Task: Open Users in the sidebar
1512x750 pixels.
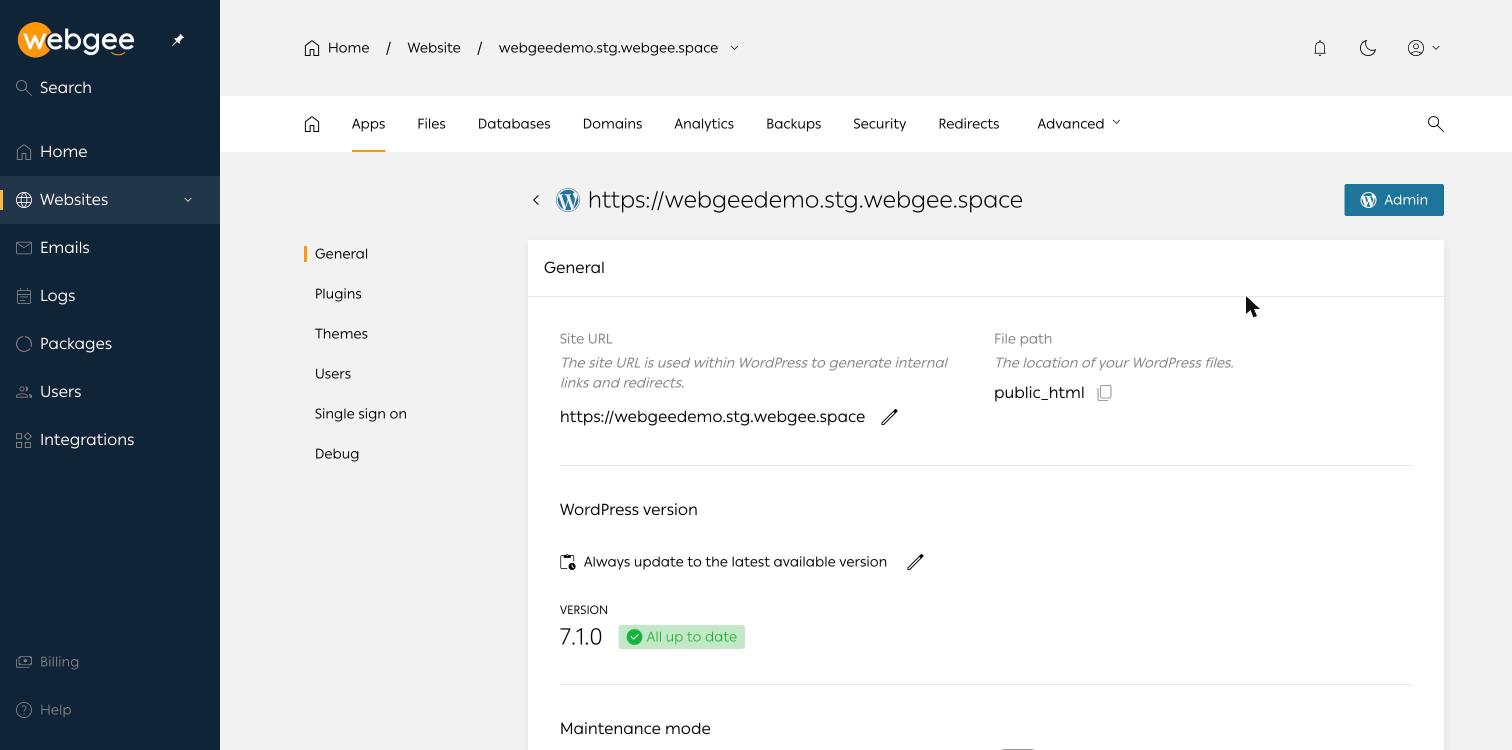Action: 110,392
